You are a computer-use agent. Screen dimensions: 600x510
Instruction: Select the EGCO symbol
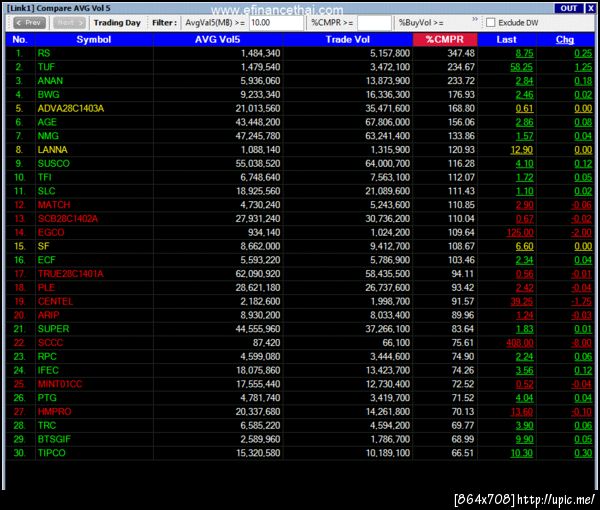click(x=51, y=232)
